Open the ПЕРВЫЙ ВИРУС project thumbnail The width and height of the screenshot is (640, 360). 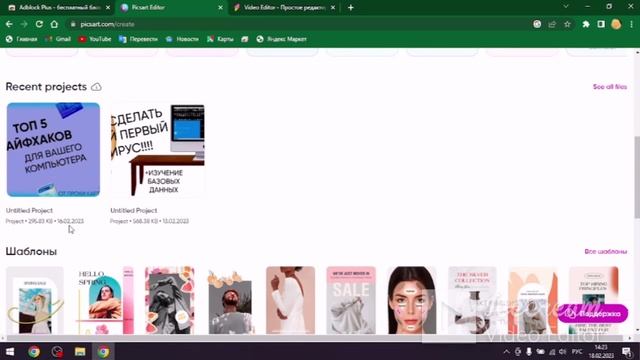[158, 149]
